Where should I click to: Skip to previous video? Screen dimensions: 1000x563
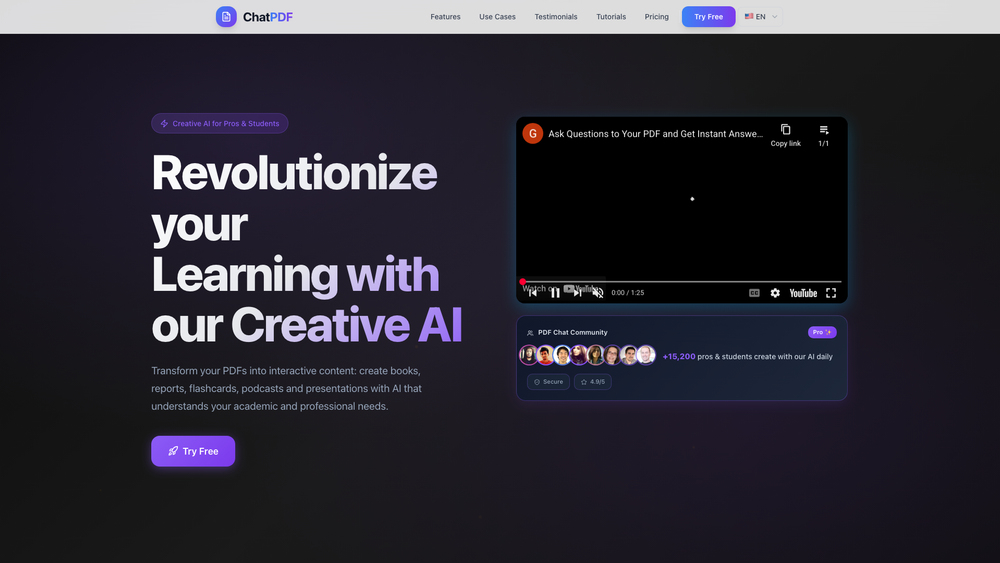[533, 293]
